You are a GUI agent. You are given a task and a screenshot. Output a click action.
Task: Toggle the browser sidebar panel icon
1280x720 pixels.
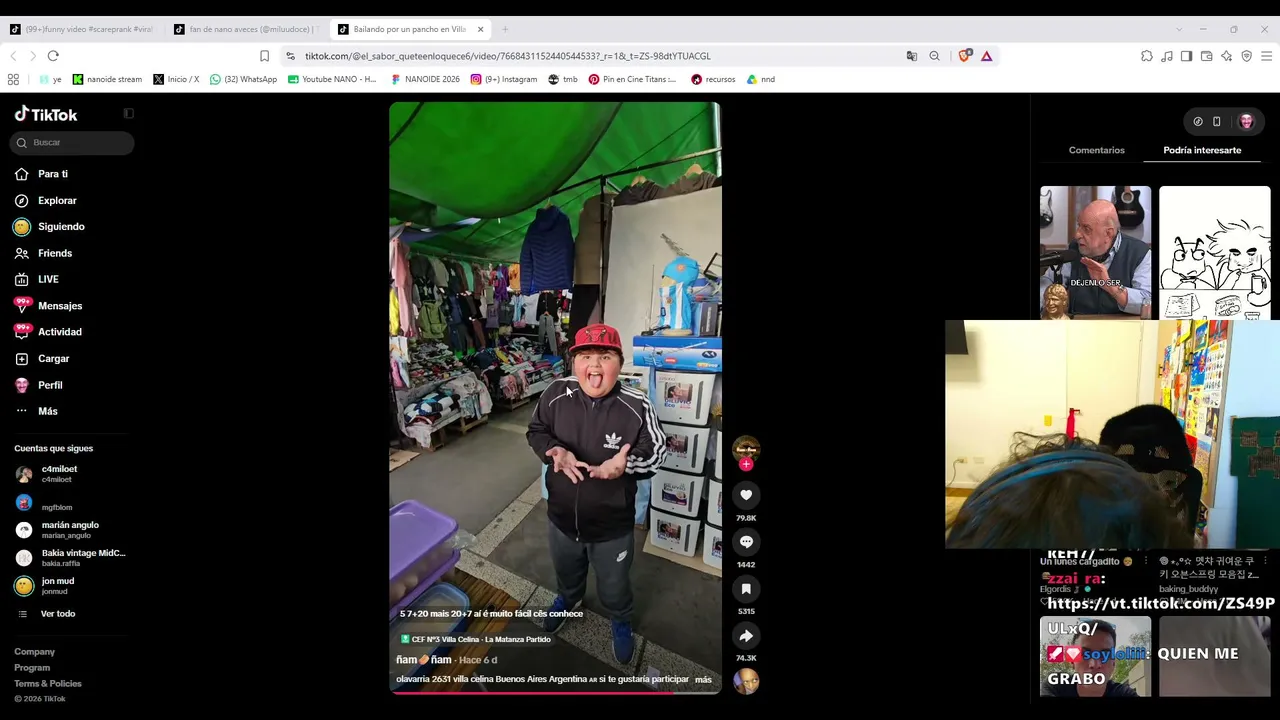1186,56
